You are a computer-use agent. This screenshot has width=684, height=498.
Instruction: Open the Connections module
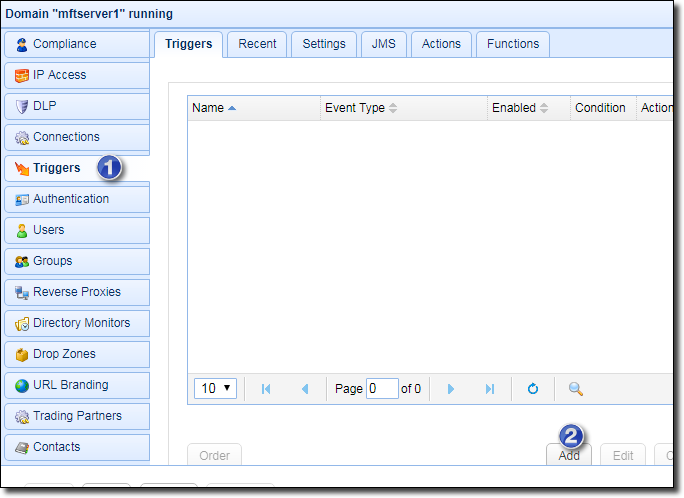pos(76,137)
